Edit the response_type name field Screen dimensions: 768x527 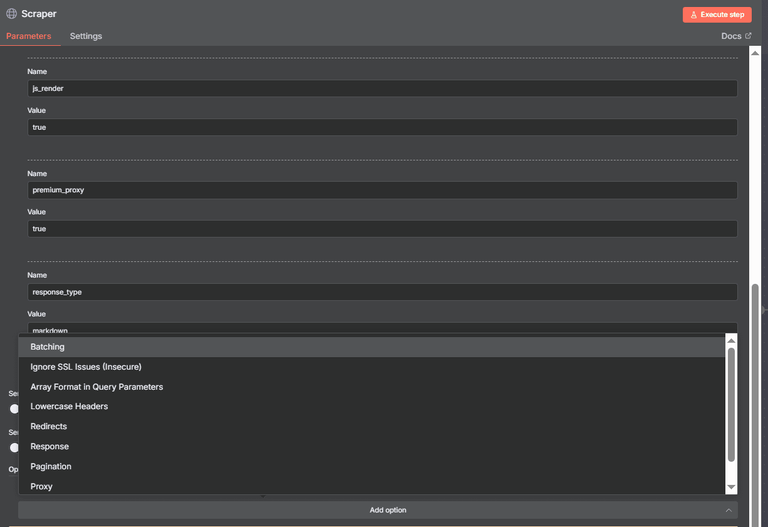[382, 292]
